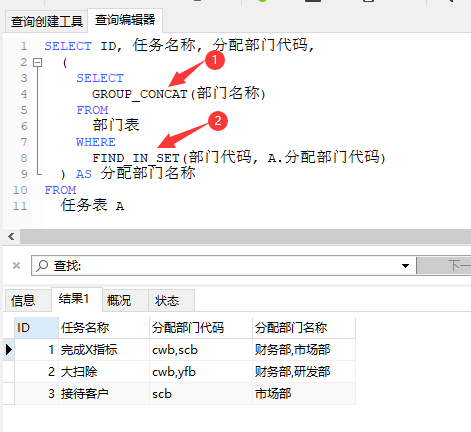Focus the 查找 search input field
Image resolution: width=471 pixels, height=432 pixels.
click(x=223, y=266)
